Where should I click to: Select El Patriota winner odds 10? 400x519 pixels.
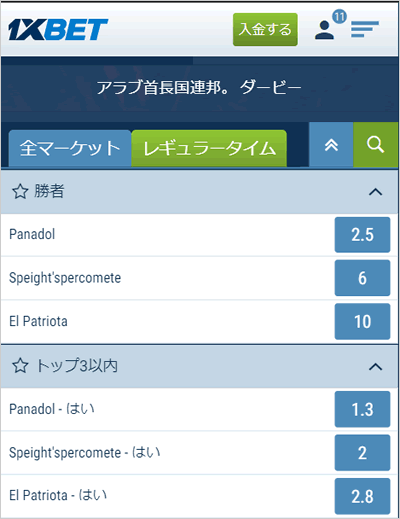pos(362,322)
